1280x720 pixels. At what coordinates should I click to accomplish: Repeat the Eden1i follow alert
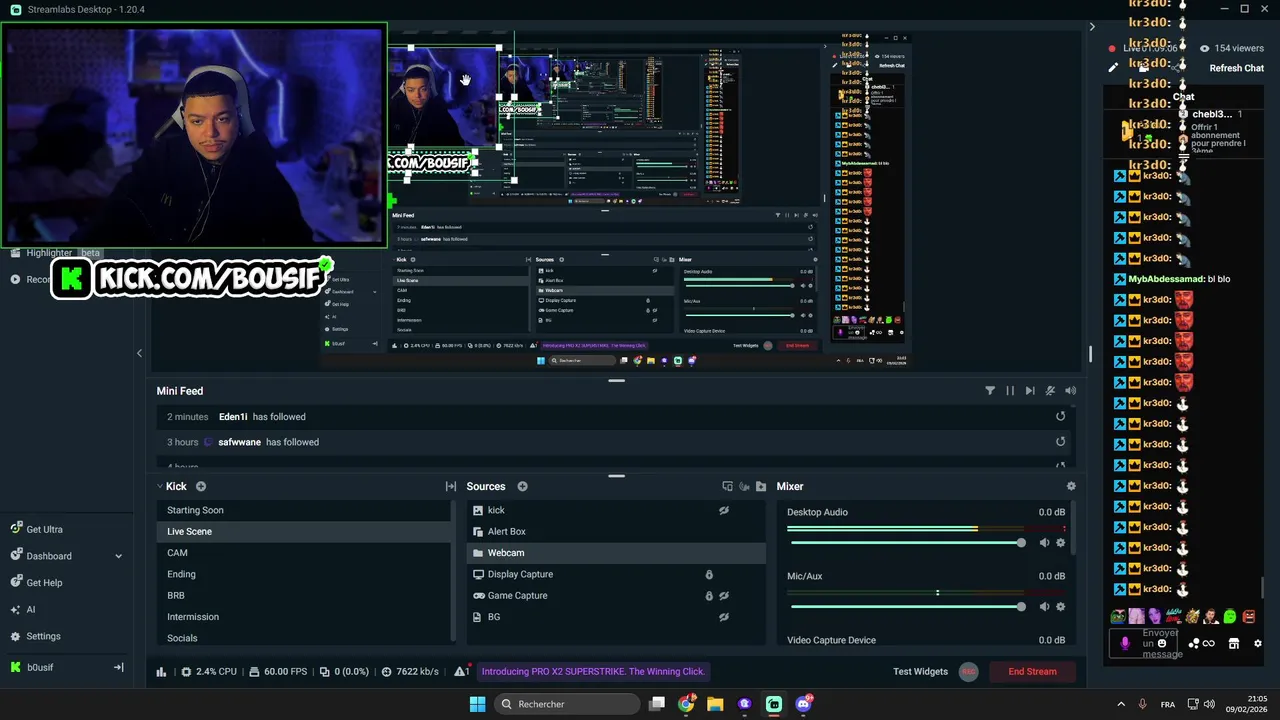click(1061, 417)
